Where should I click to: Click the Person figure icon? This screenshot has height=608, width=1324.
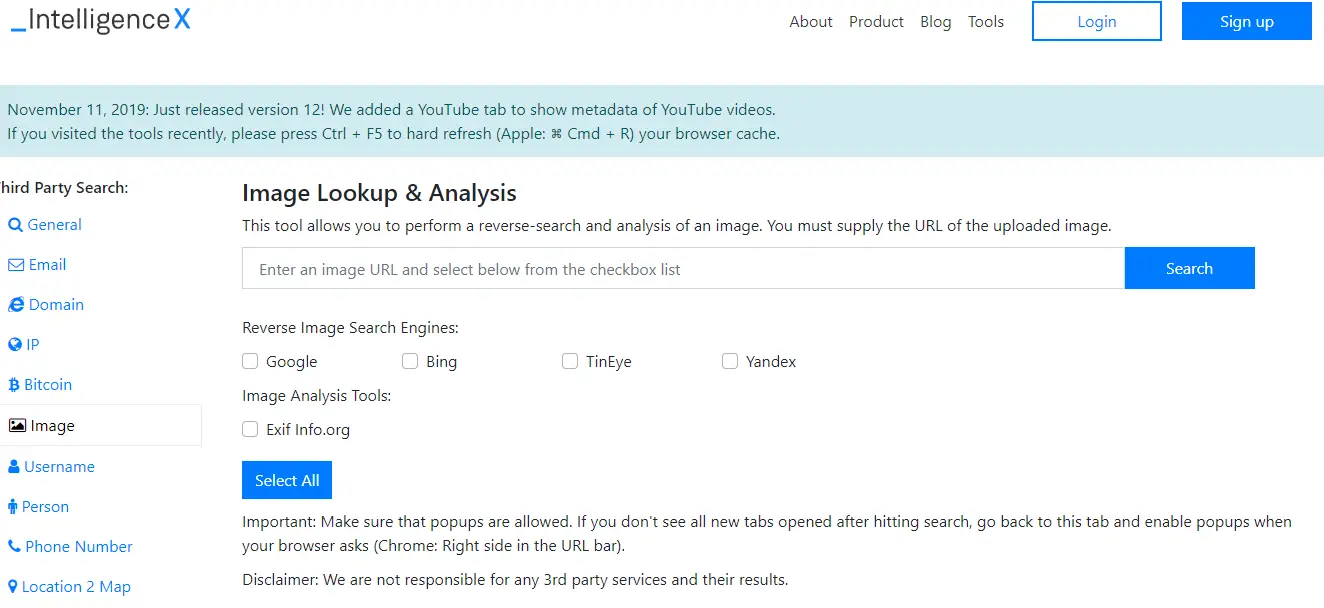(x=13, y=507)
